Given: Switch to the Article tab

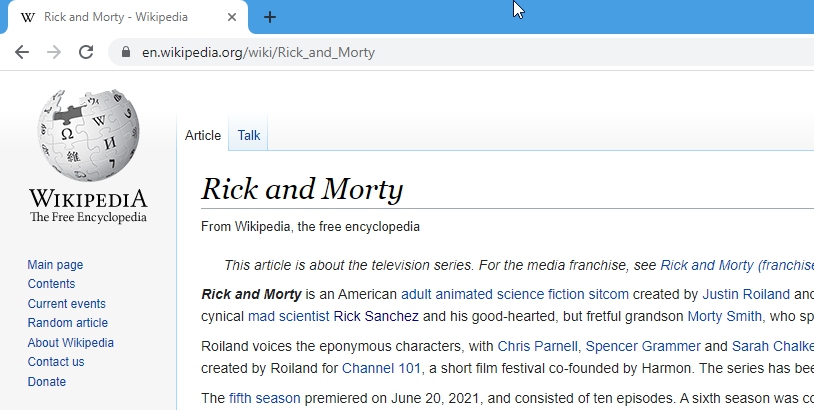Looking at the screenshot, I should (x=202, y=135).
